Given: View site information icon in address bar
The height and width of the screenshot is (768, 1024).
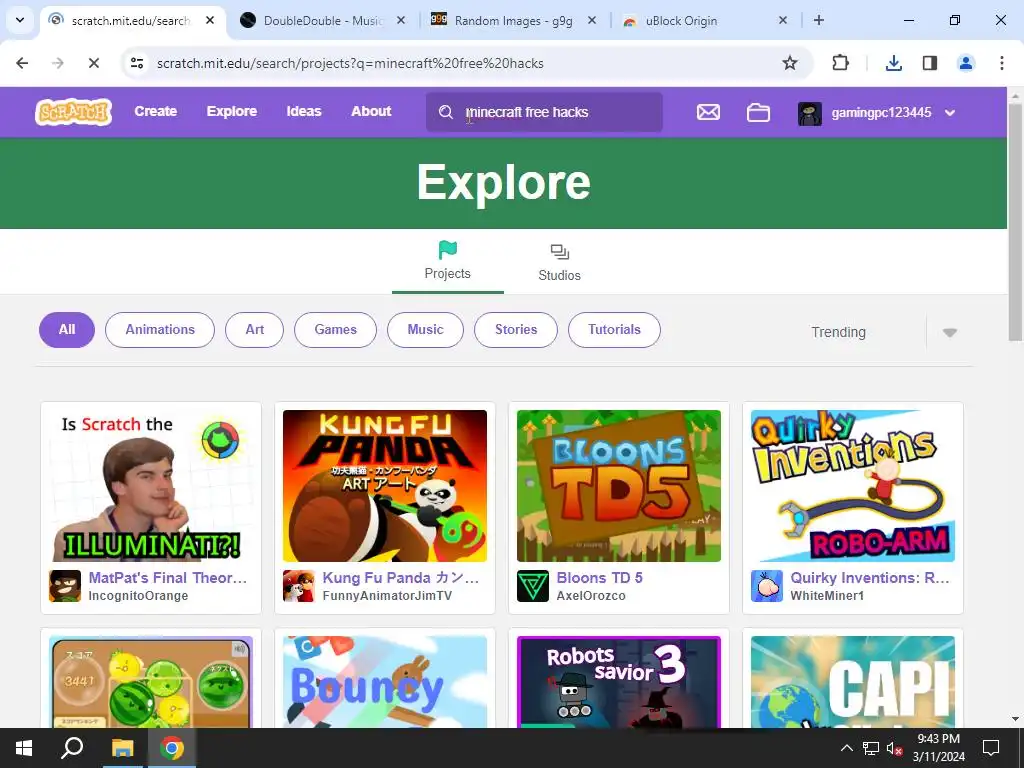Looking at the screenshot, I should pyautogui.click(x=137, y=63).
